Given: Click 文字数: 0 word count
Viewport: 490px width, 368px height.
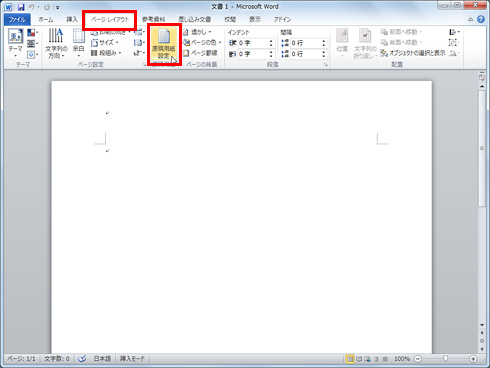Looking at the screenshot, I should 57,359.
